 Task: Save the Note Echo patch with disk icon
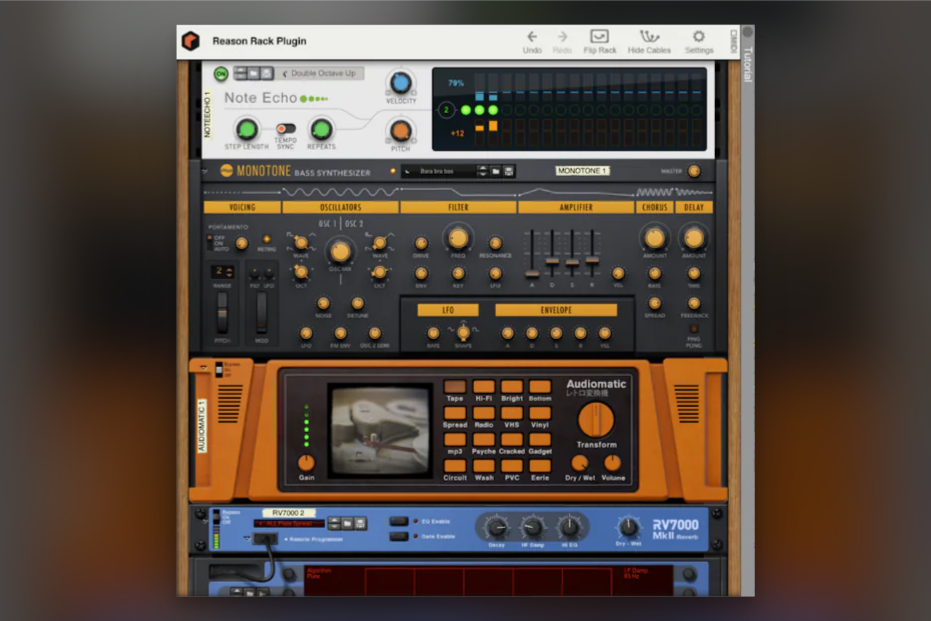pos(267,73)
